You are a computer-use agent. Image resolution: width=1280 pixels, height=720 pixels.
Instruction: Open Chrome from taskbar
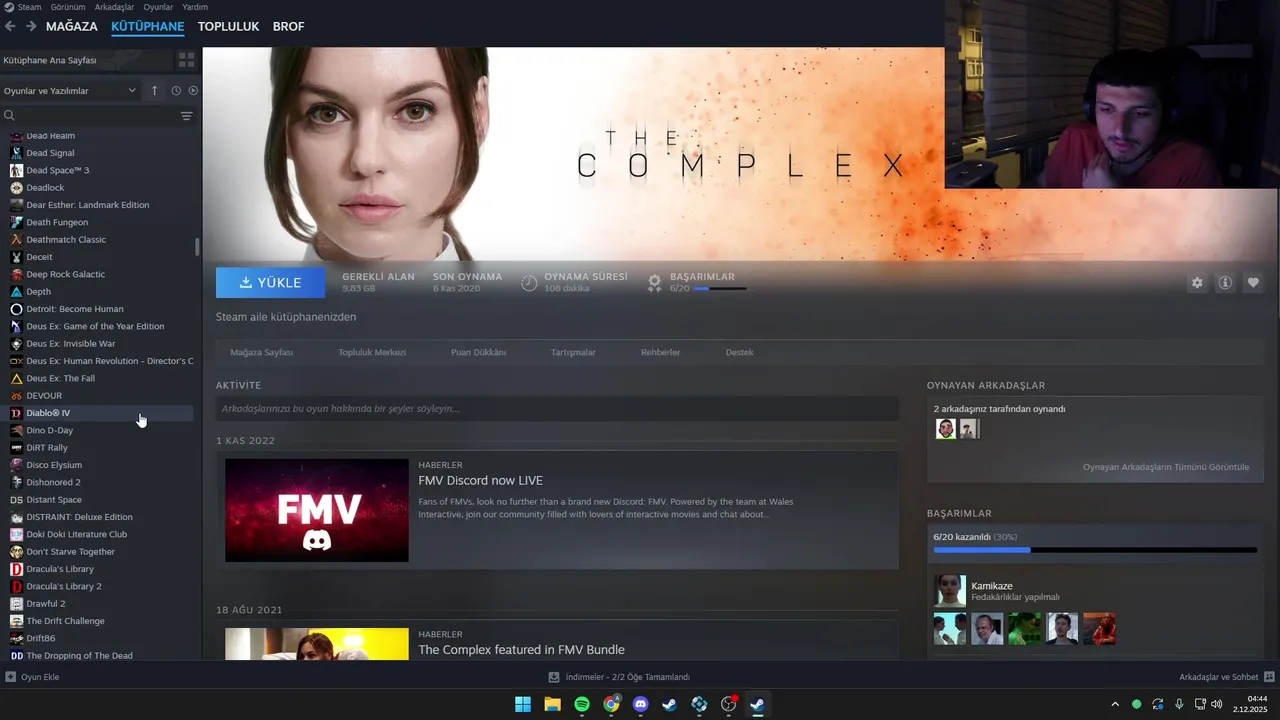pyautogui.click(x=611, y=704)
